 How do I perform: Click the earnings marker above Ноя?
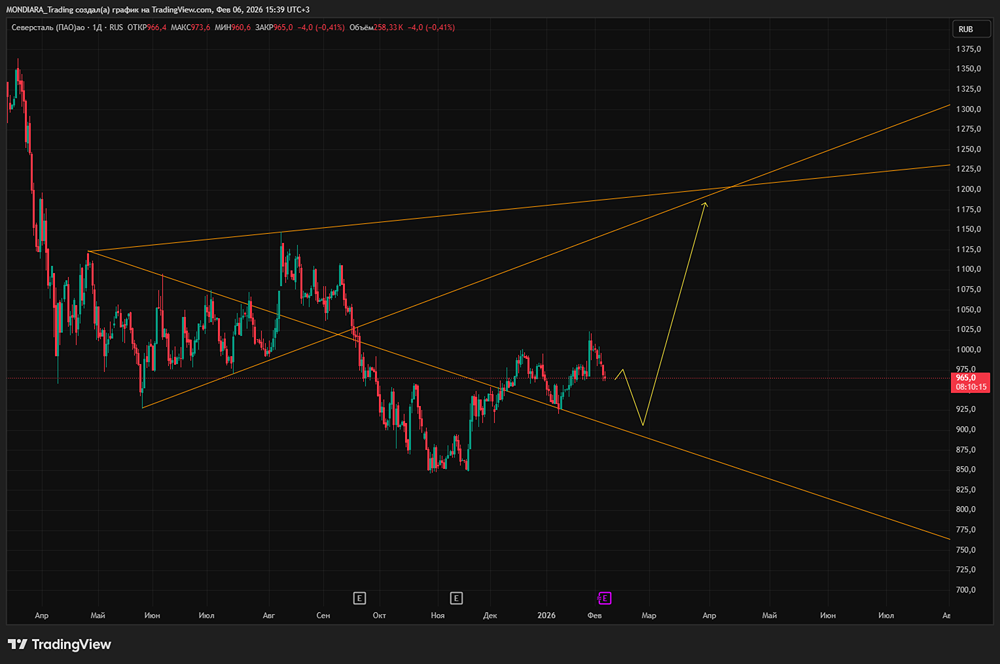(456, 598)
